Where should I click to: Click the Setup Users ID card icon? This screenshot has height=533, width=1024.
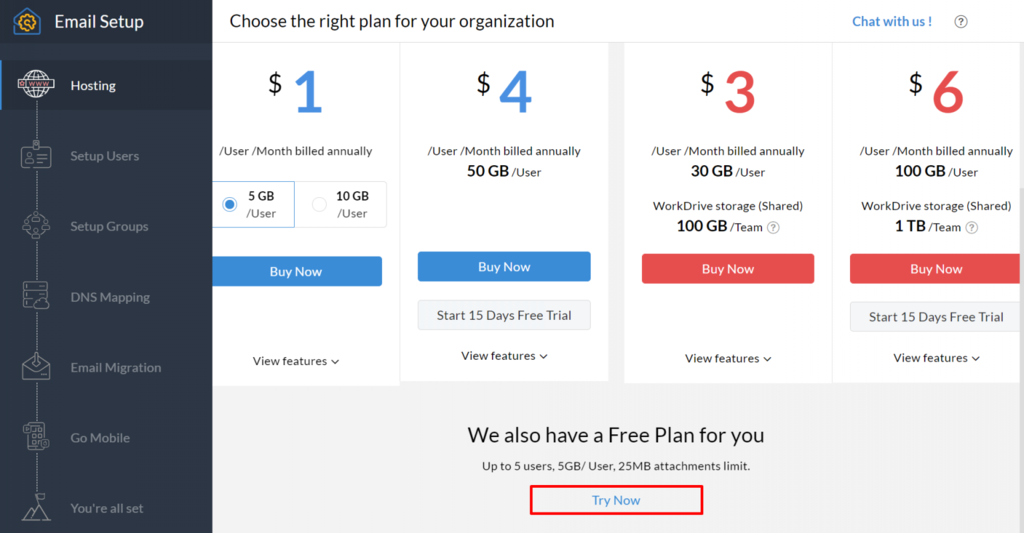click(x=37, y=156)
